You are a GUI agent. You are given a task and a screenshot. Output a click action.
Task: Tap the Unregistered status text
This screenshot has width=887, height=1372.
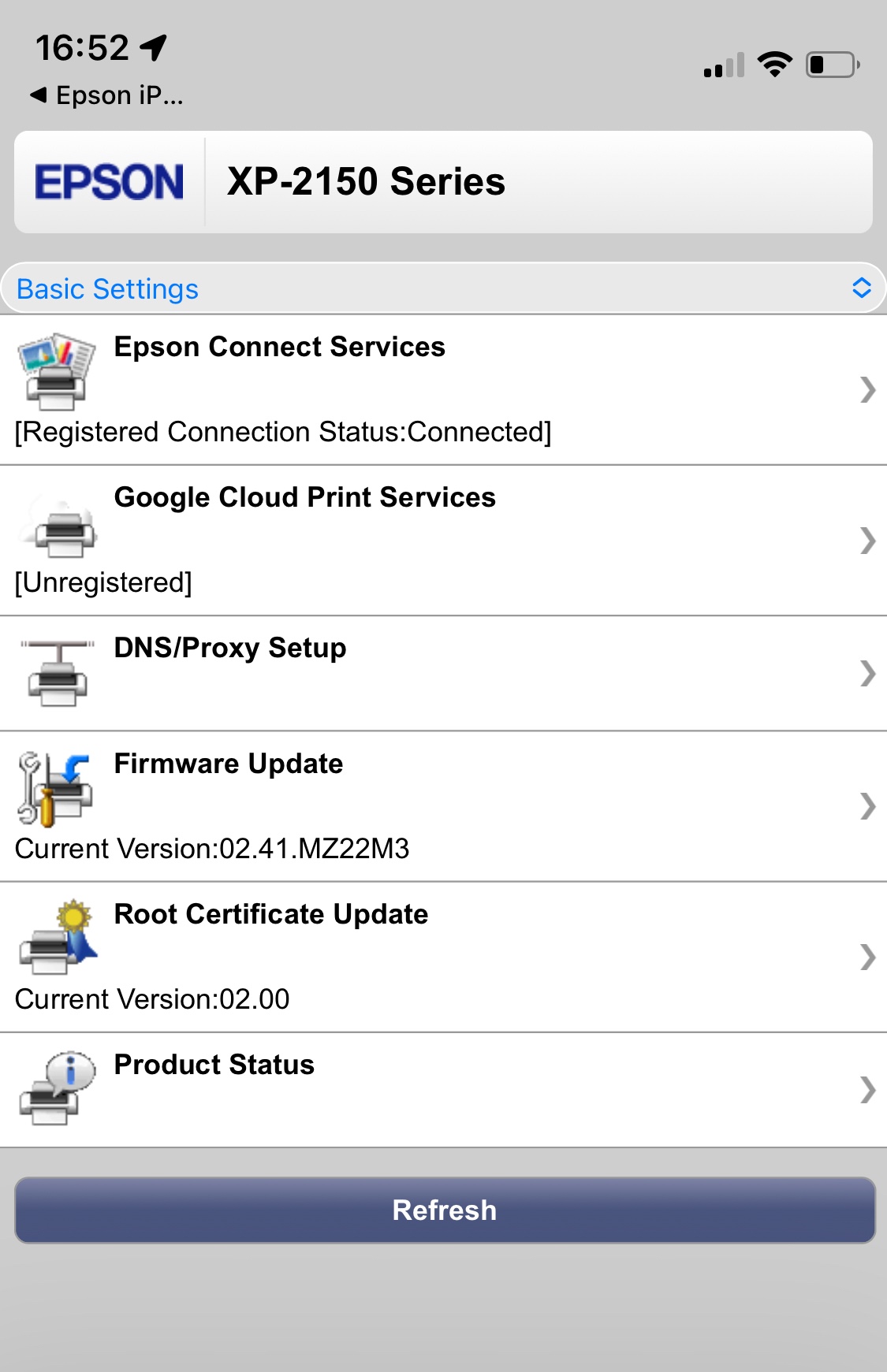point(103,582)
